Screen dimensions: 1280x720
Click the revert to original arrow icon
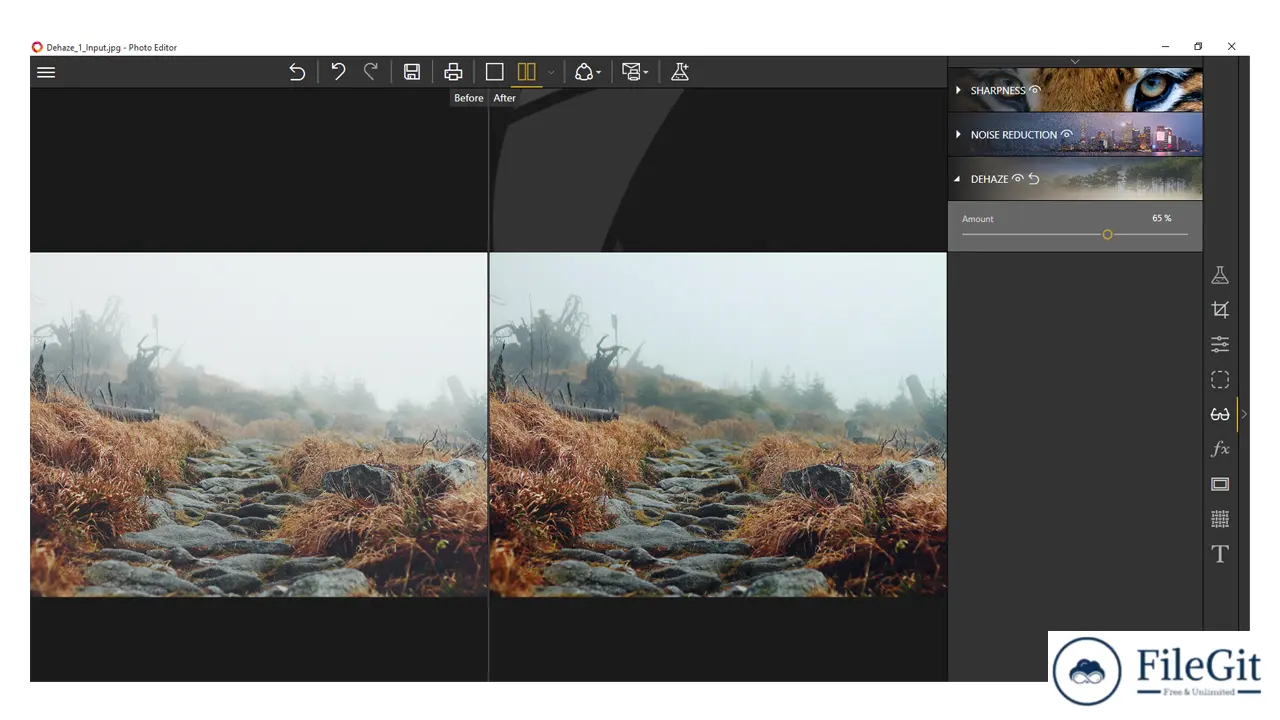pos(297,72)
